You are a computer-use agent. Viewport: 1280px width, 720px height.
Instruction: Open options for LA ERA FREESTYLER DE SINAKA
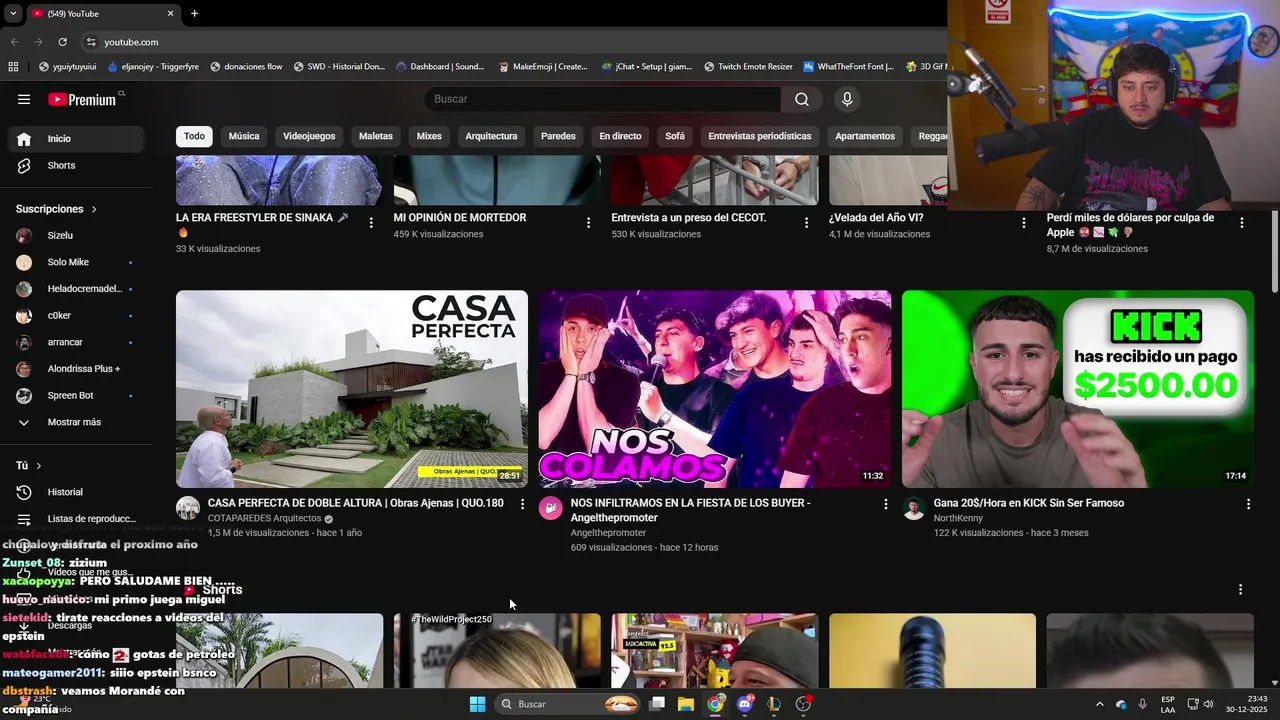371,223
